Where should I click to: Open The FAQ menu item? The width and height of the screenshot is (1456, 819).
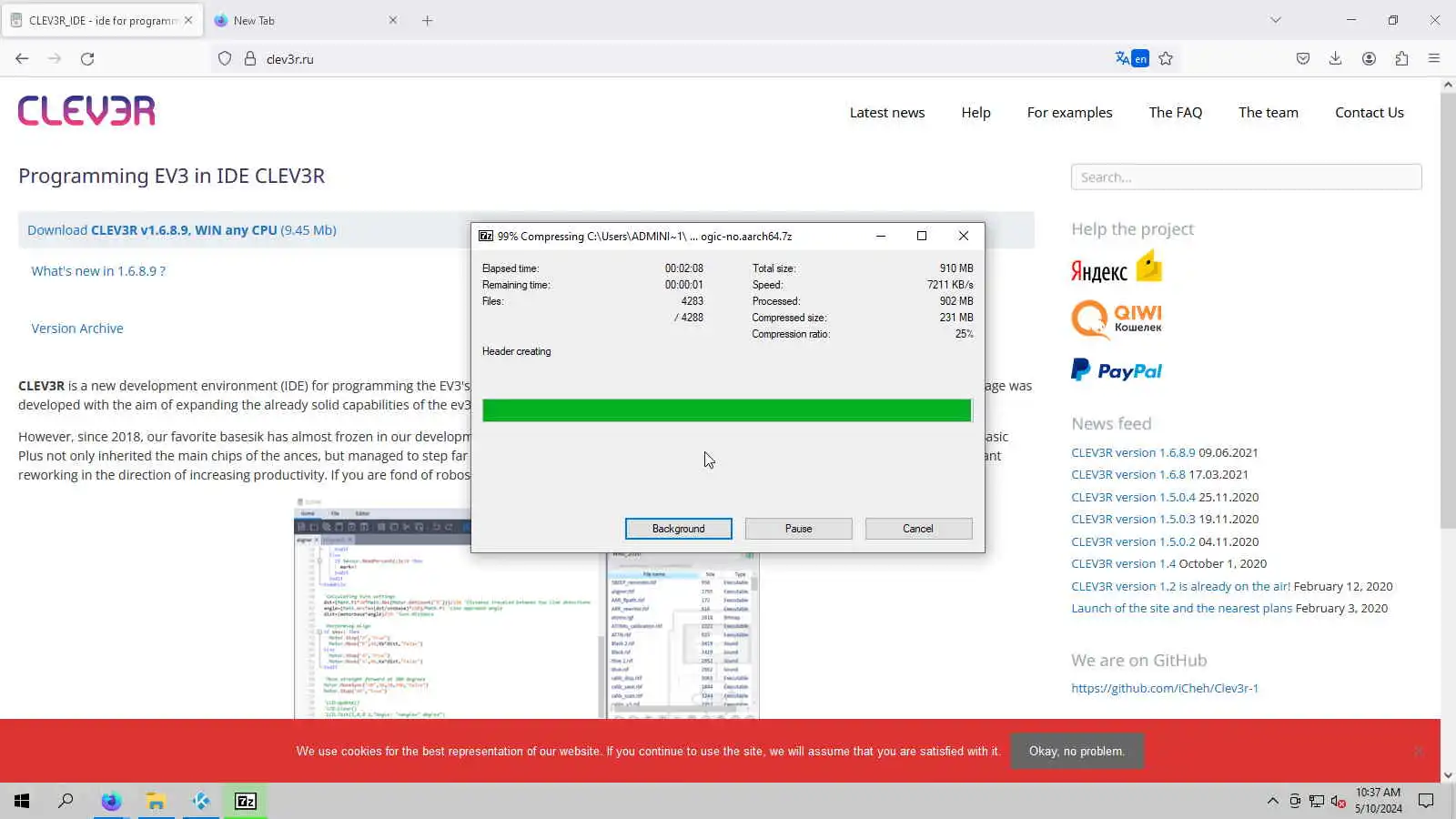tap(1176, 113)
